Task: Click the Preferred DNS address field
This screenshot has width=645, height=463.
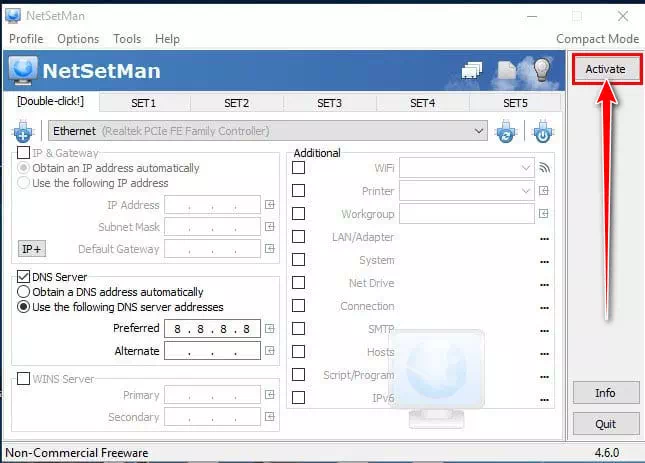Action: [212, 329]
